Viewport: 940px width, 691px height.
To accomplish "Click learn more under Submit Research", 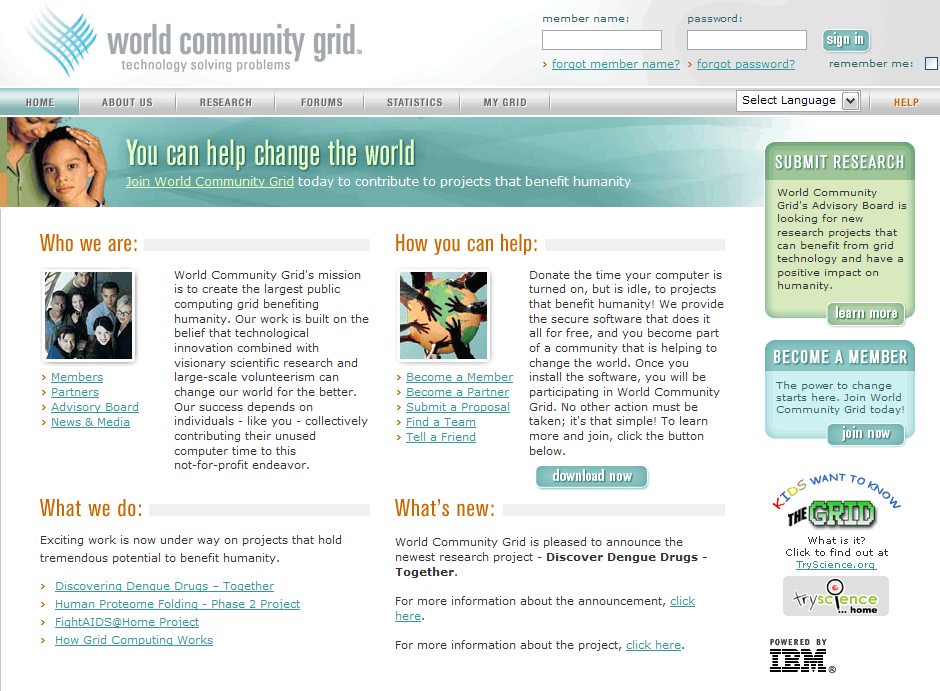I will 866,313.
